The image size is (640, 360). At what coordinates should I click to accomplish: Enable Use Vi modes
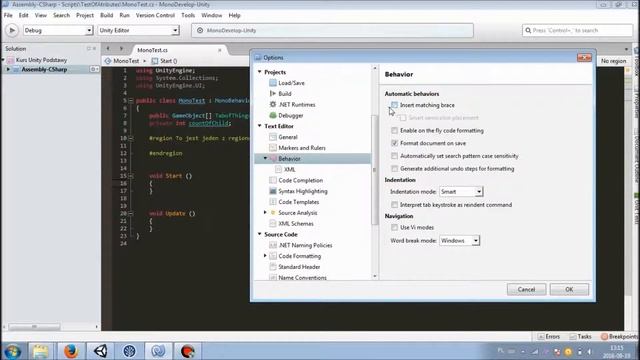tap(394, 227)
